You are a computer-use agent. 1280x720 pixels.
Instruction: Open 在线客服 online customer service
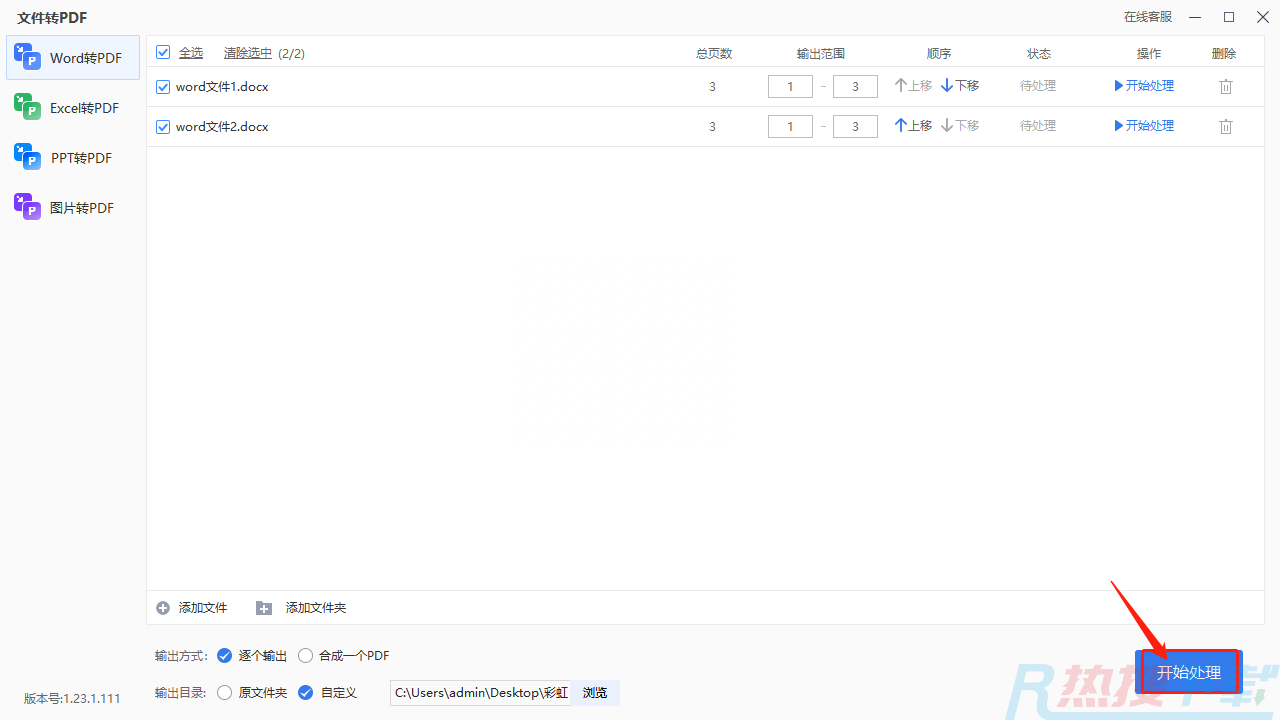coord(1146,16)
